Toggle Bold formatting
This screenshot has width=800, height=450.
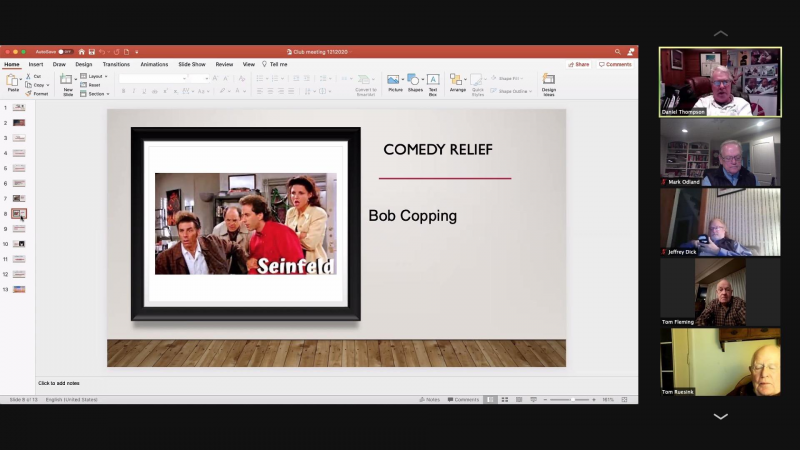click(123, 91)
